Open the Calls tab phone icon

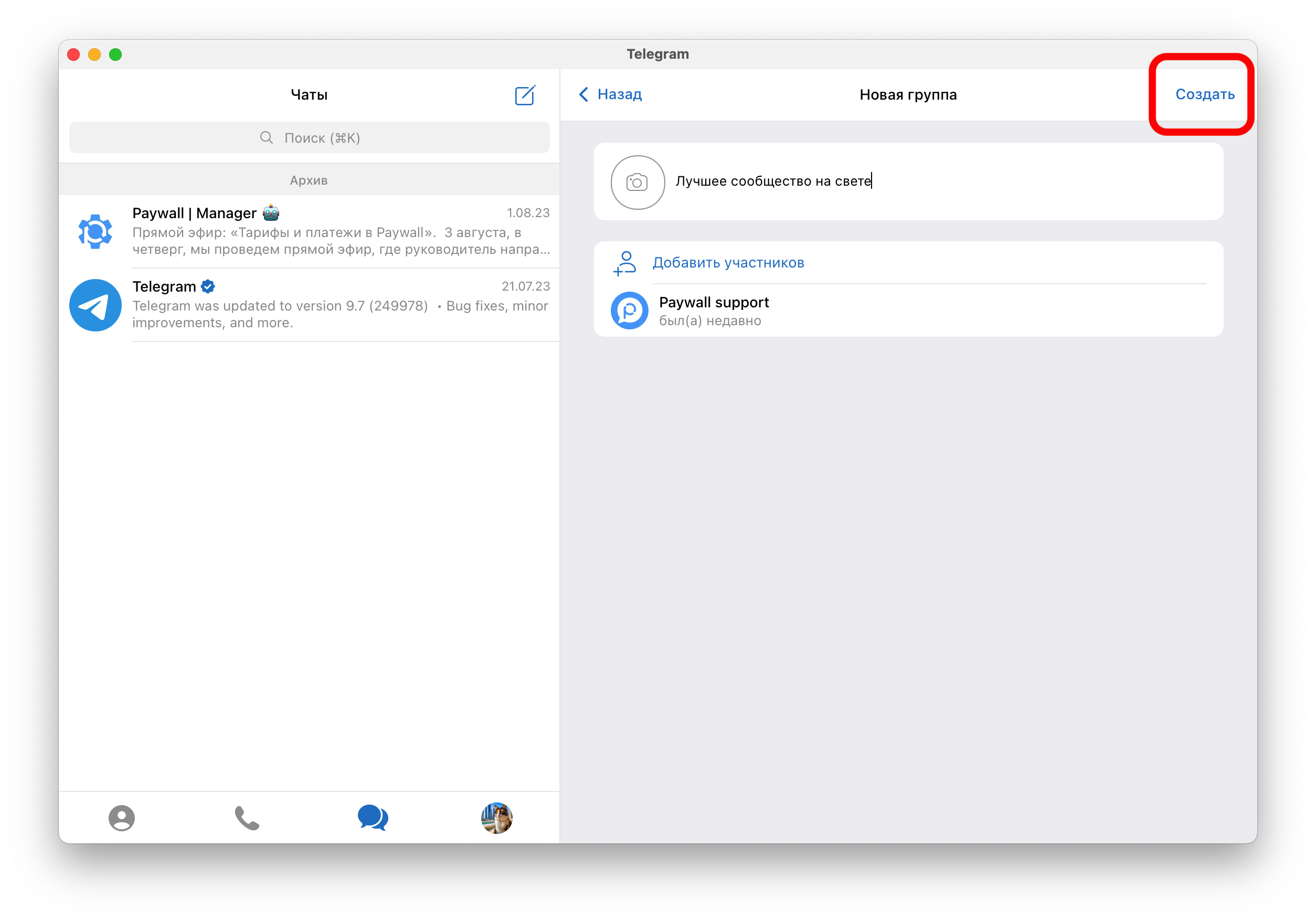tap(247, 818)
